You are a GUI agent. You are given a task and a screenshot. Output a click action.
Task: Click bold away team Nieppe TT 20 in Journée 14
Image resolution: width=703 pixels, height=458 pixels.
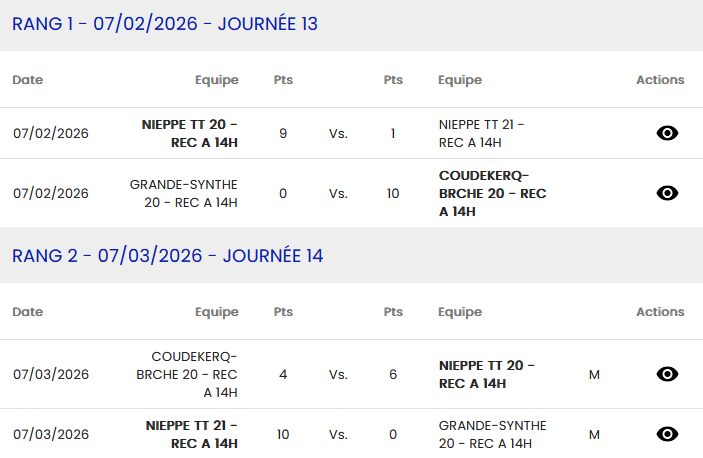[x=487, y=374]
